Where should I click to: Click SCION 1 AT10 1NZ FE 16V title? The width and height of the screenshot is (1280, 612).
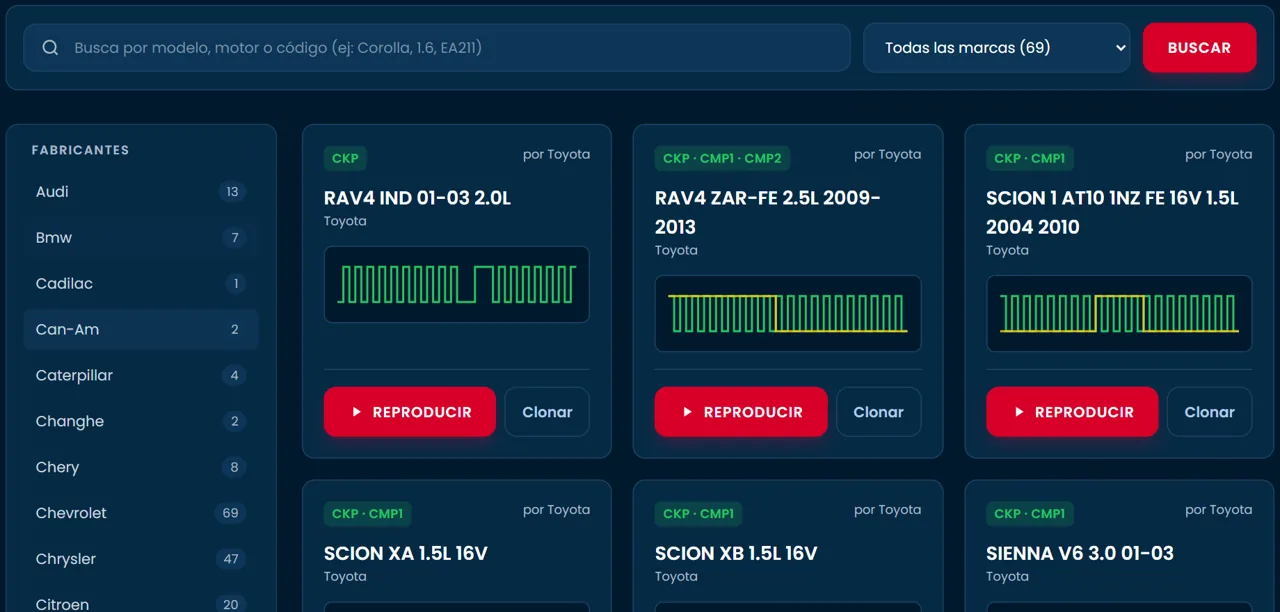1112,212
